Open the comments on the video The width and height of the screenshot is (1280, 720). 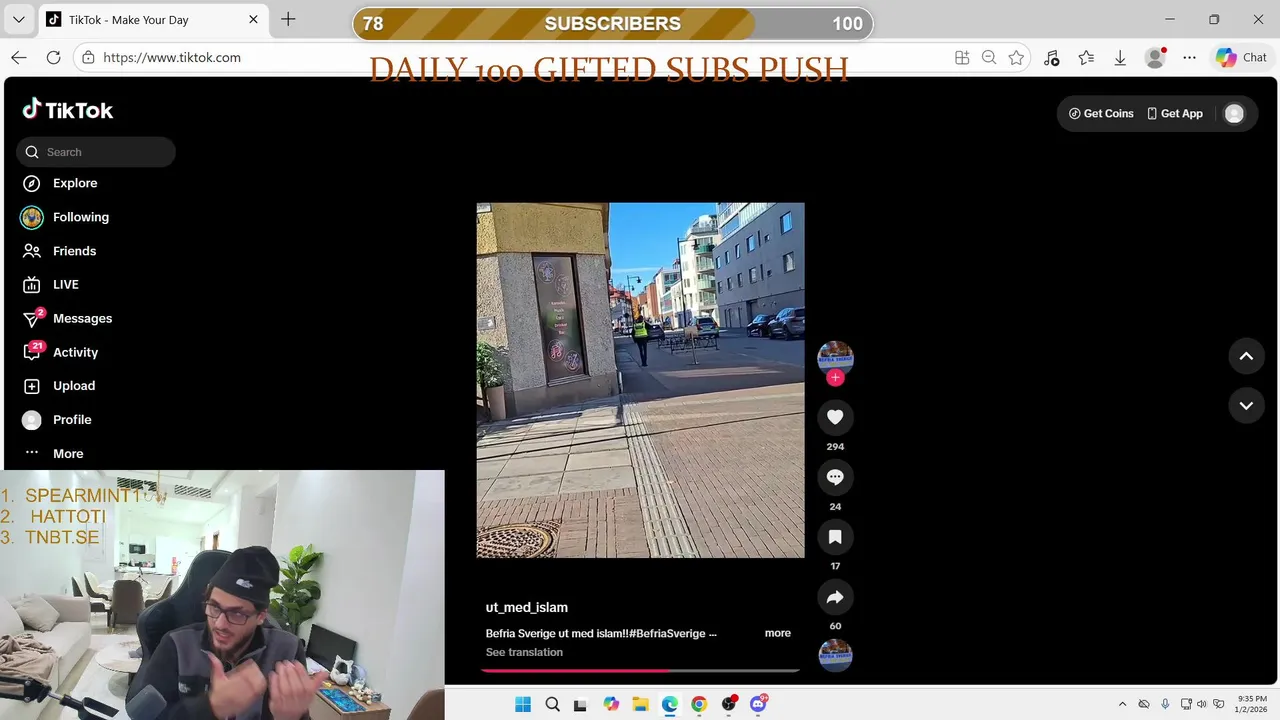pyautogui.click(x=835, y=477)
